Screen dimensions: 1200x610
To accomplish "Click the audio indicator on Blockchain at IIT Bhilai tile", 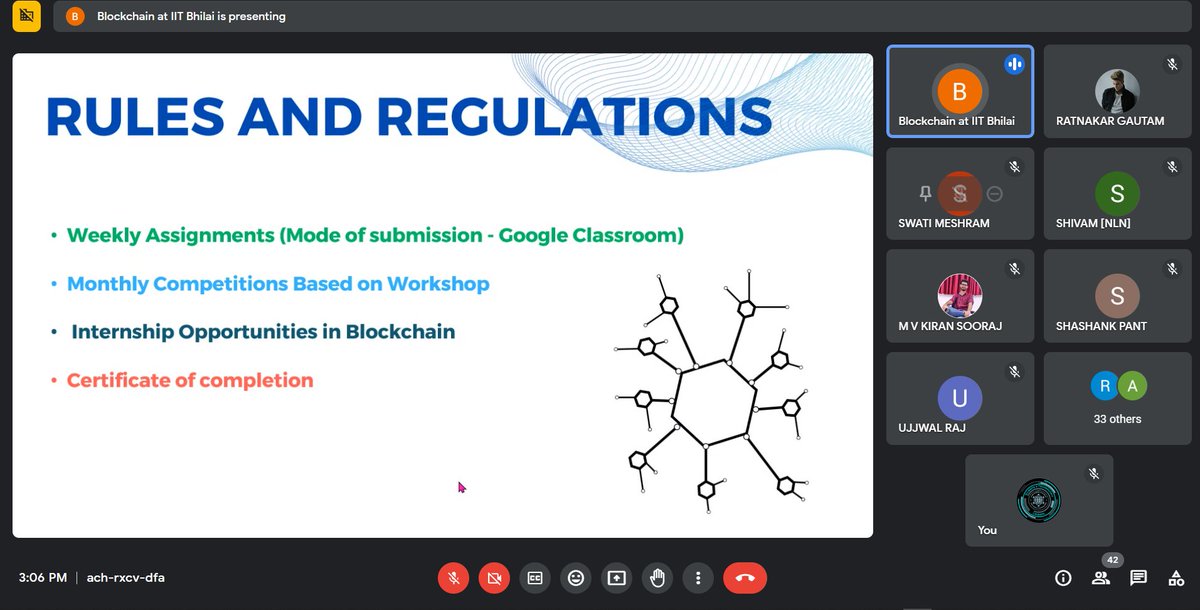I will pyautogui.click(x=1014, y=65).
